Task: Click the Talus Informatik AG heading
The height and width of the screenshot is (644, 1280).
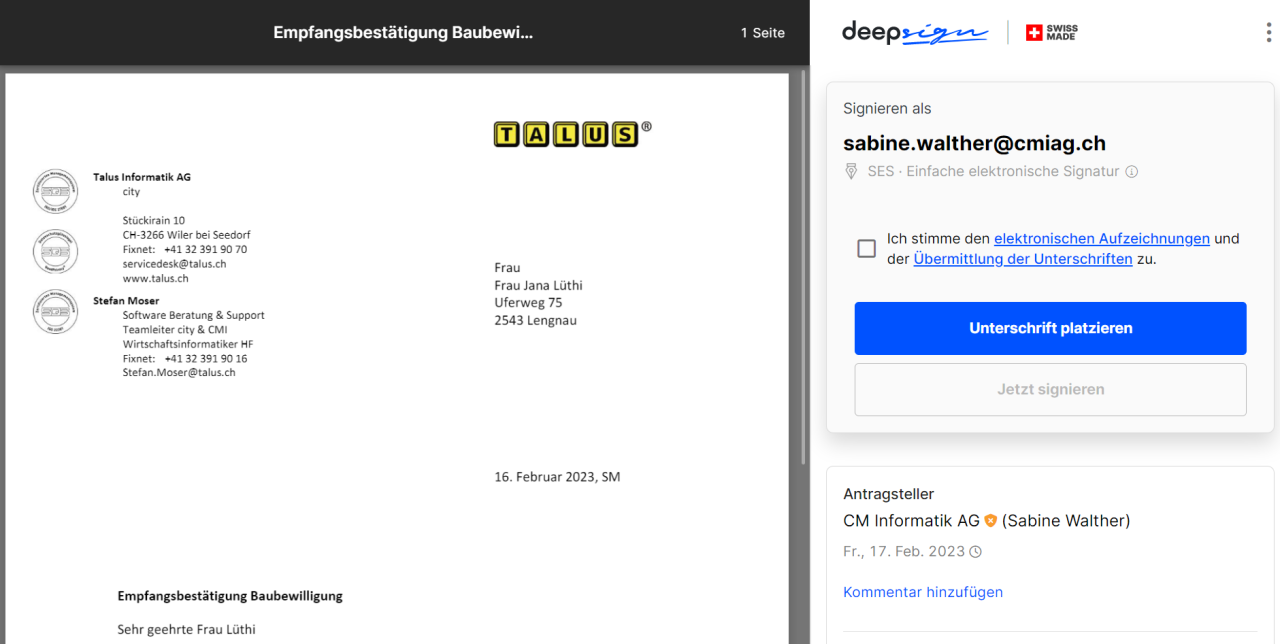Action: [142, 177]
